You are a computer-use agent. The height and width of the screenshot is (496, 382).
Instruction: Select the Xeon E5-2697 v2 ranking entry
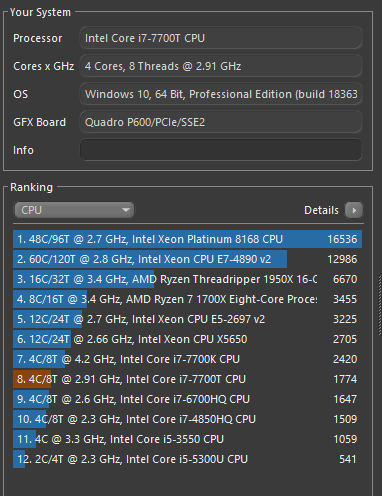click(188, 319)
